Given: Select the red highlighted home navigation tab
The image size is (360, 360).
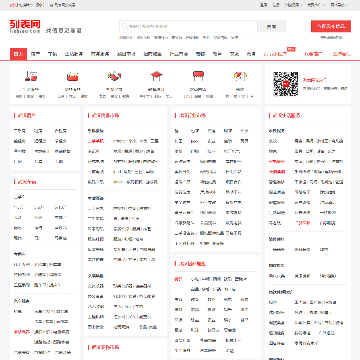Looking at the screenshot, I should [x=18, y=54].
